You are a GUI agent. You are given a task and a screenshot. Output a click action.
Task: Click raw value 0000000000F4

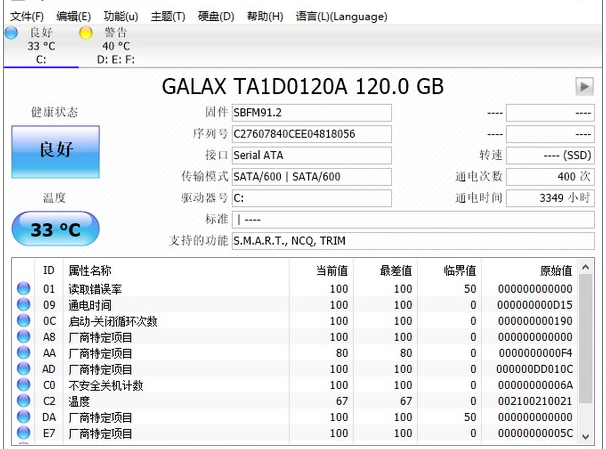click(535, 353)
